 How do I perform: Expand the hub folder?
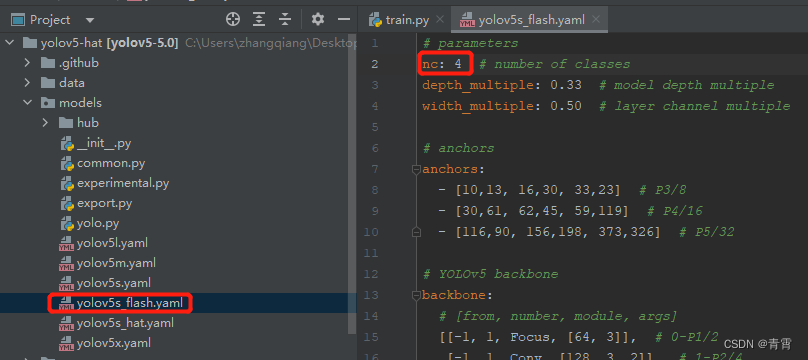45,123
